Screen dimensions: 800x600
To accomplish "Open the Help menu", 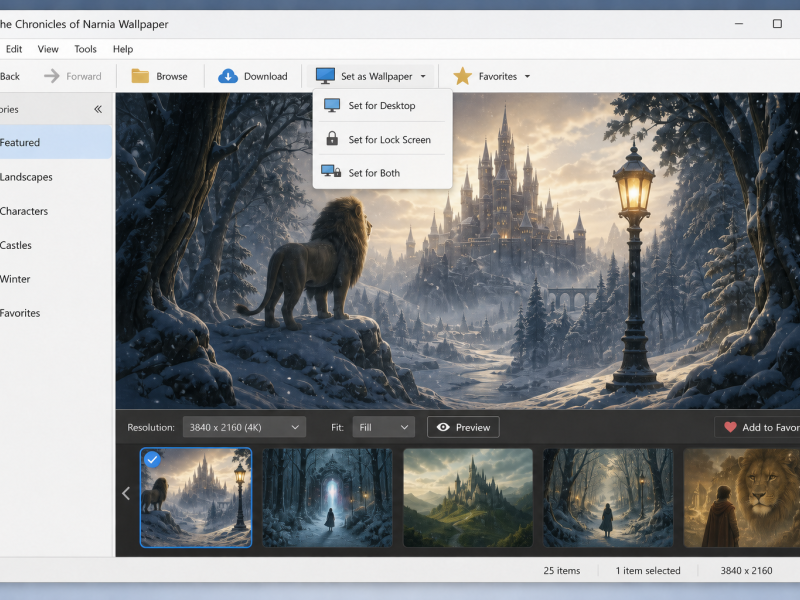I will (123, 49).
